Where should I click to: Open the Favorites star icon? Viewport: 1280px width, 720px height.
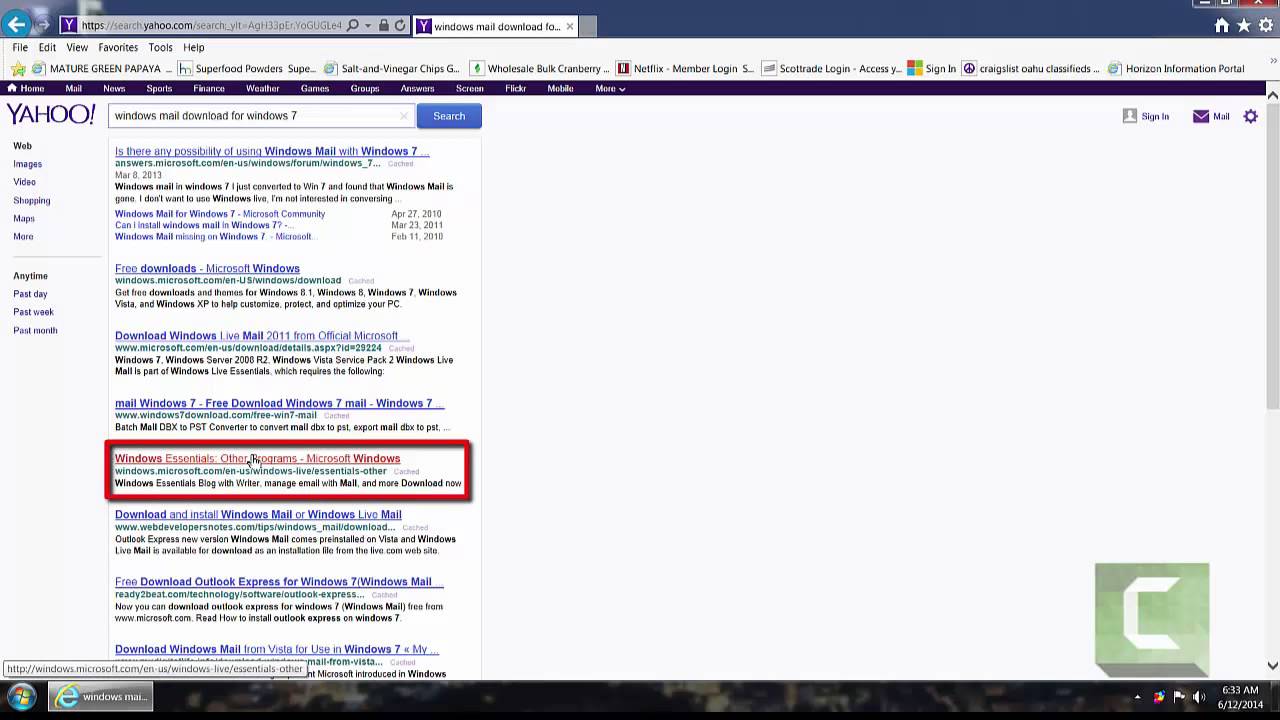coord(1244,25)
